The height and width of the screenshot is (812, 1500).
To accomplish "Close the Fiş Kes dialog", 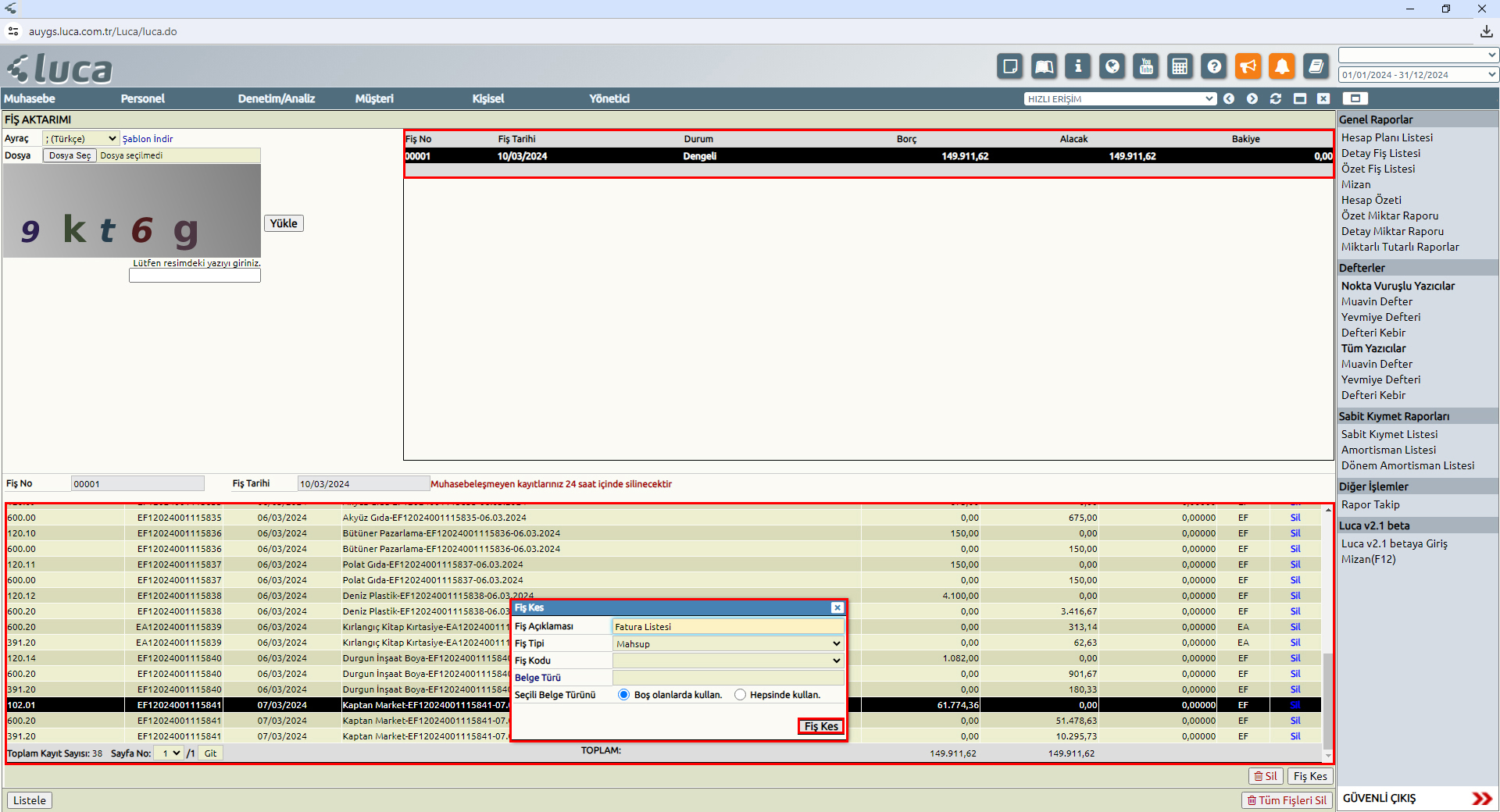I will 837,607.
